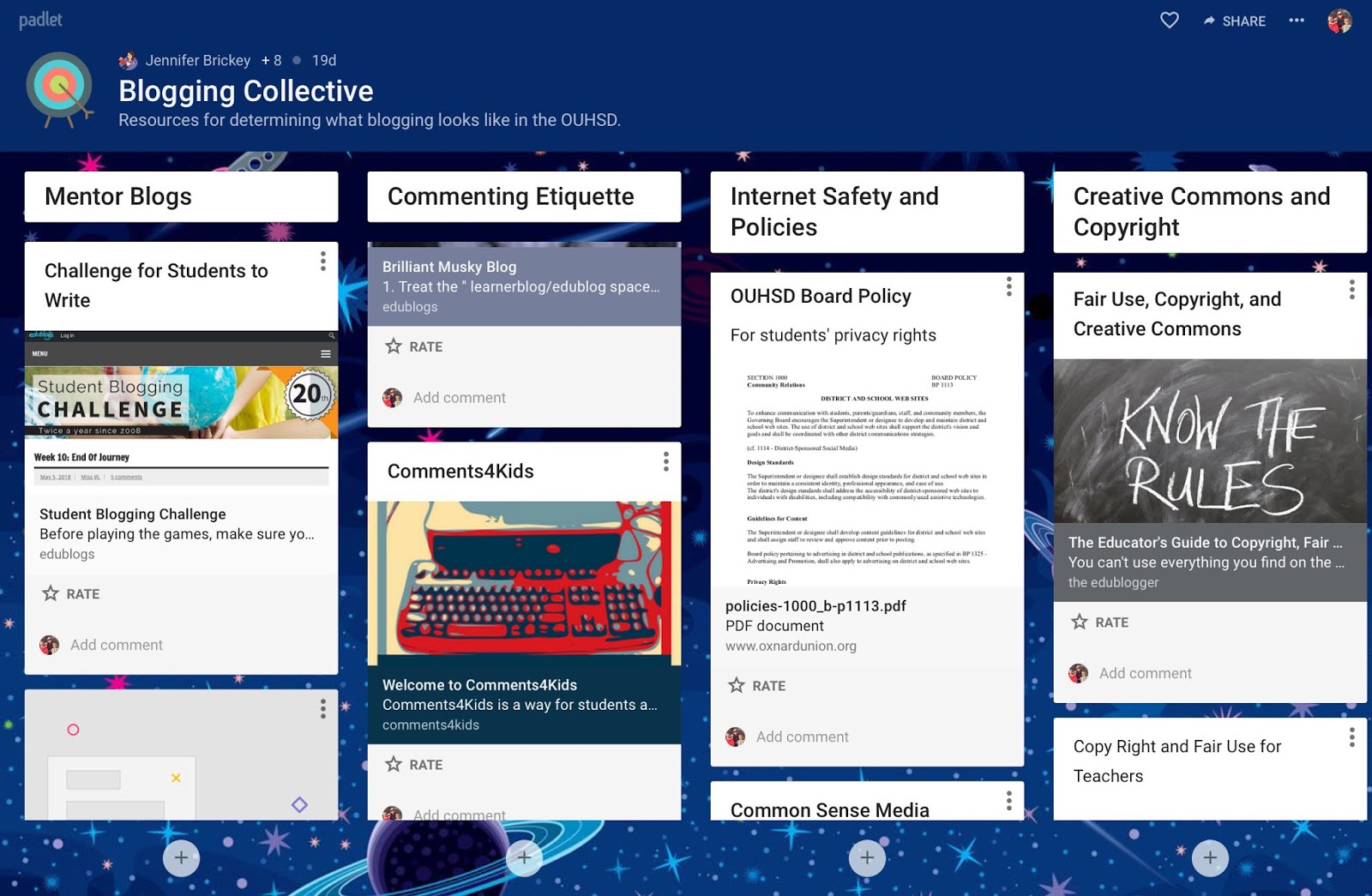Click the Common Sense Media post title
1372x896 pixels.
[830, 810]
